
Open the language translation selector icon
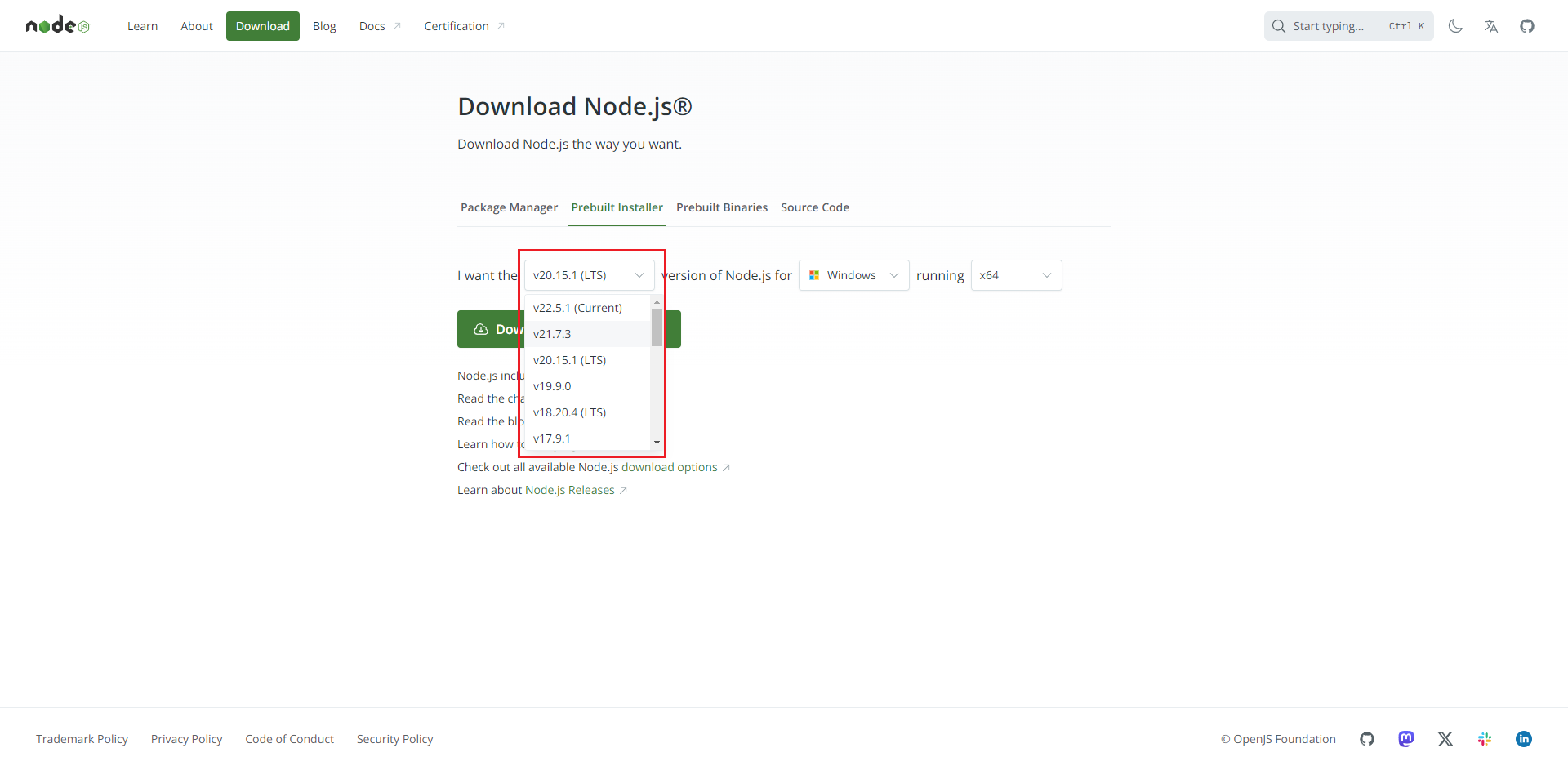tap(1491, 26)
